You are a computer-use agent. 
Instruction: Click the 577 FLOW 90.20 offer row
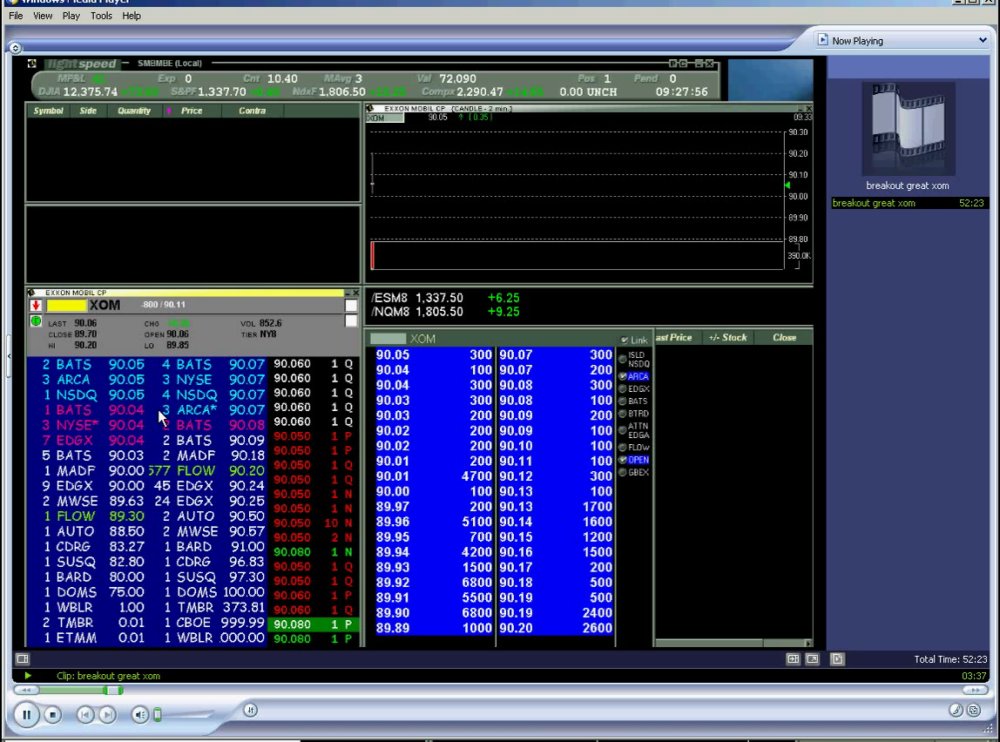[206, 471]
